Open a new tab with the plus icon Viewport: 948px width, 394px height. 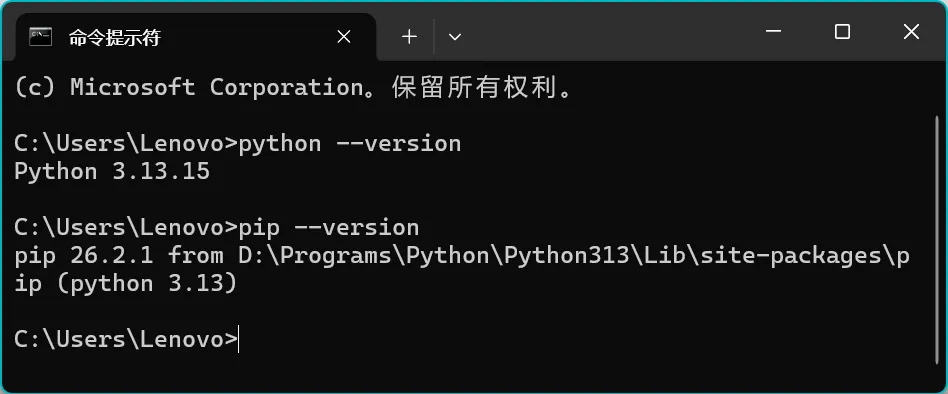click(409, 37)
